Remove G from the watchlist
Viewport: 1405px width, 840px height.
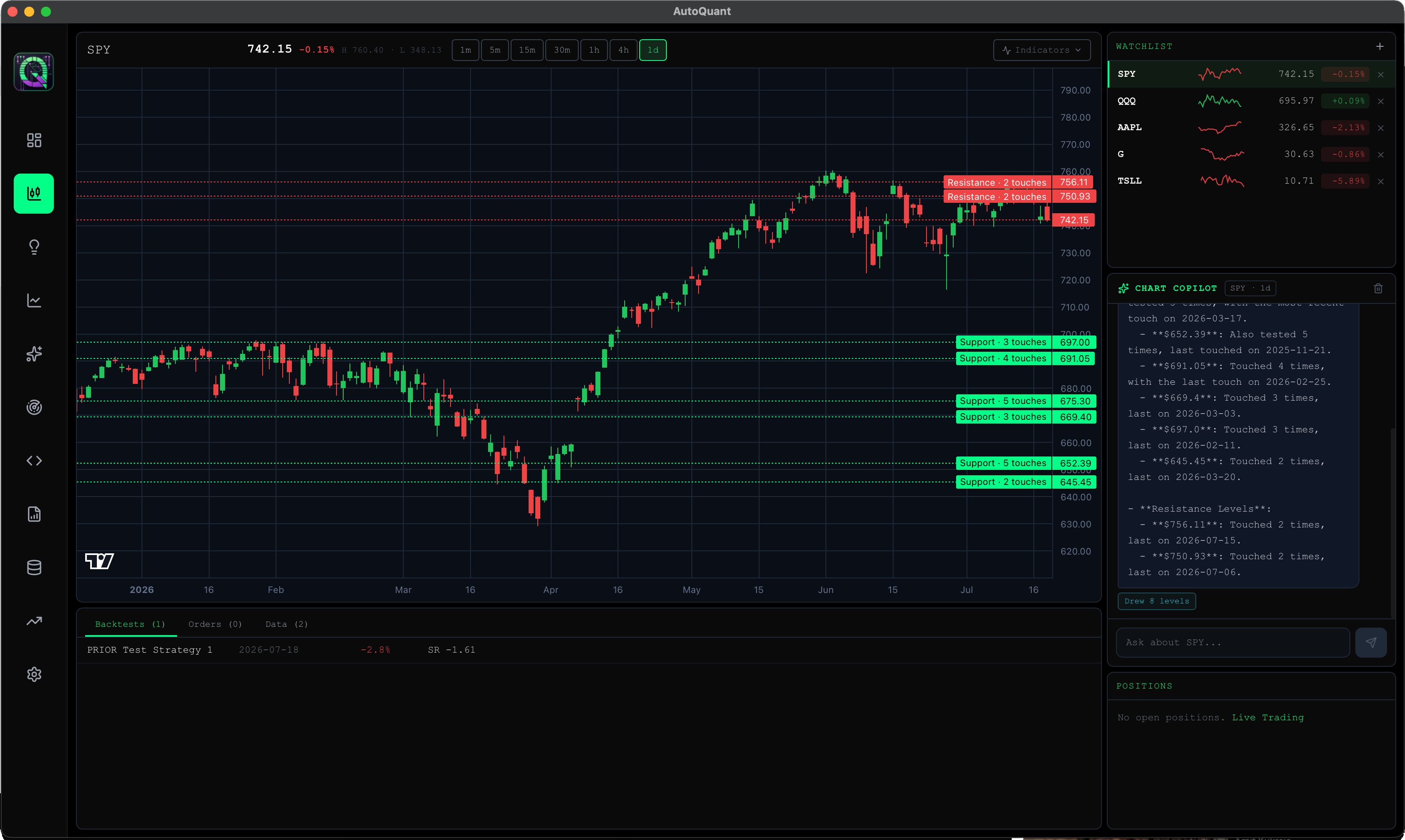pos(1381,154)
